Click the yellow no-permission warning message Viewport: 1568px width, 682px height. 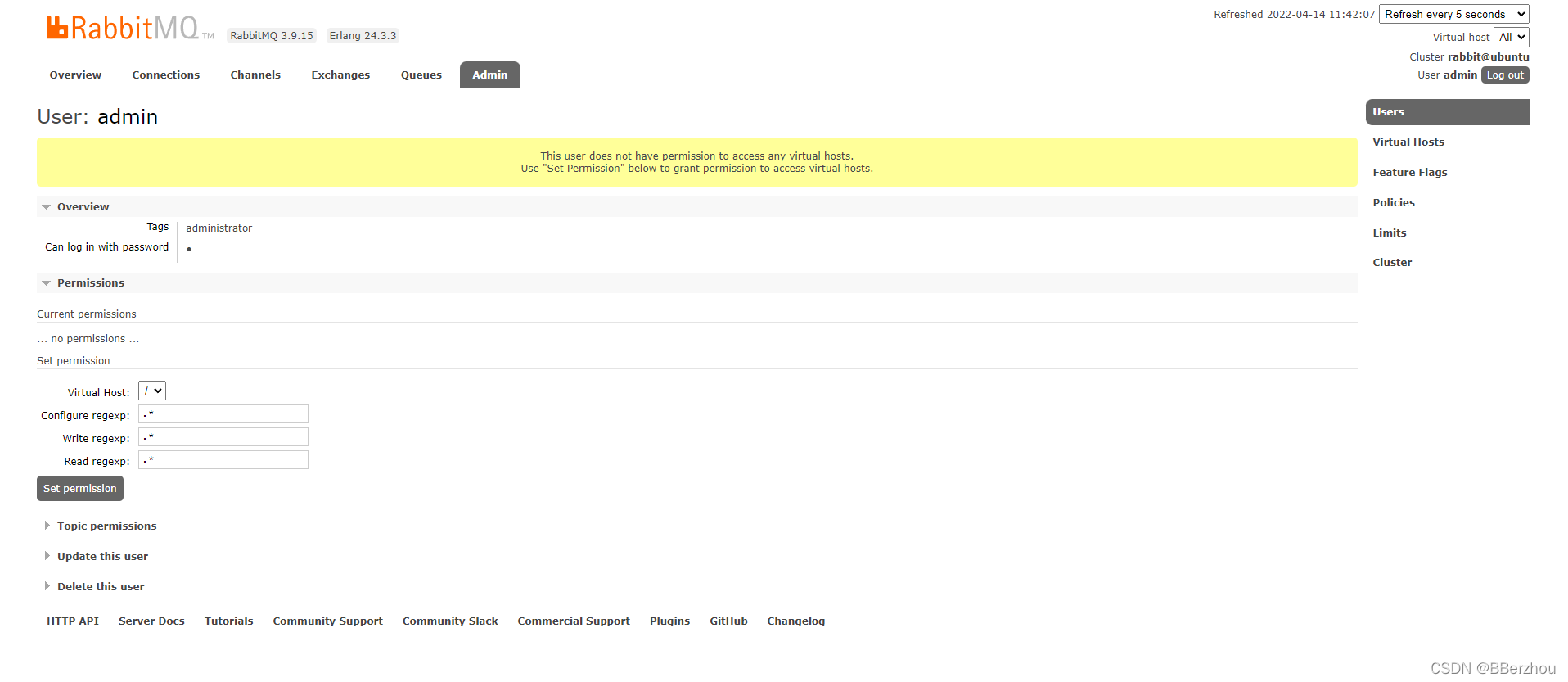[697, 162]
